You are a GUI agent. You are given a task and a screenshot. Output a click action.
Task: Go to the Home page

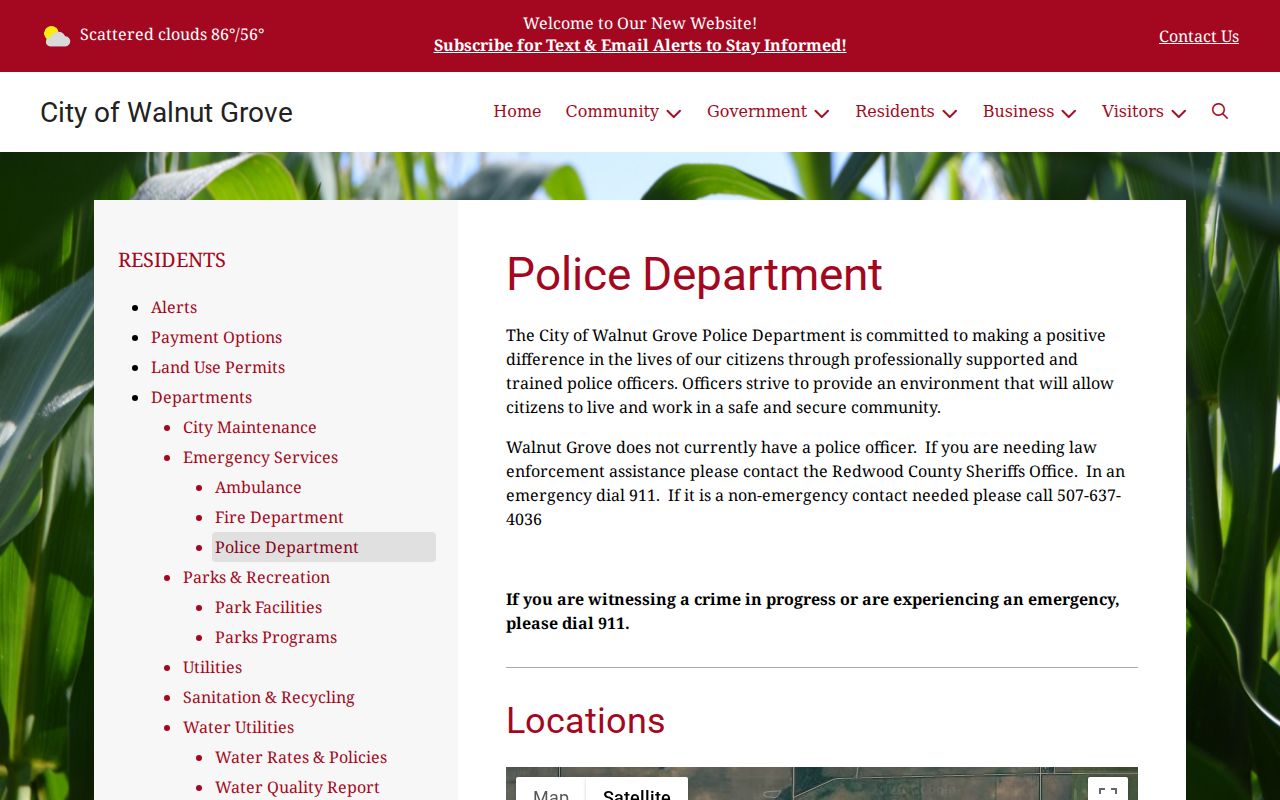coord(517,112)
